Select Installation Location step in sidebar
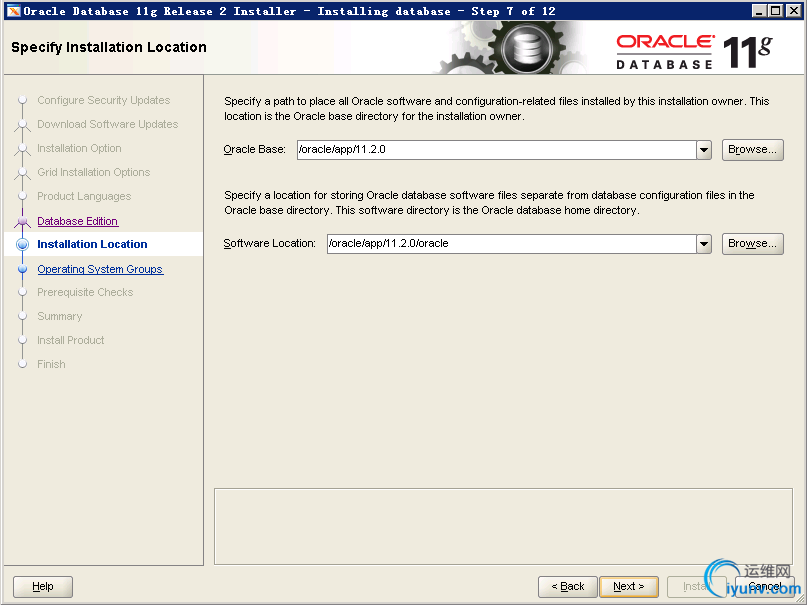The image size is (807, 605). click(92, 244)
